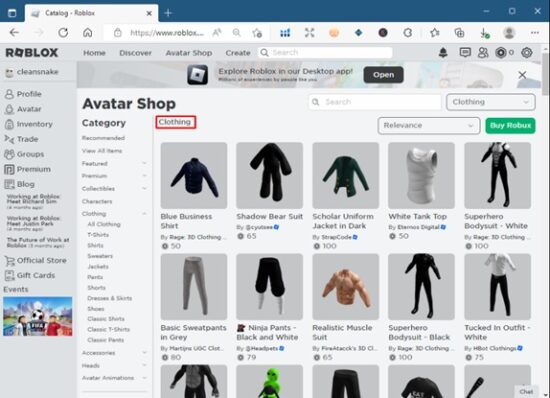Open the Robux balance icon

(x=501, y=53)
